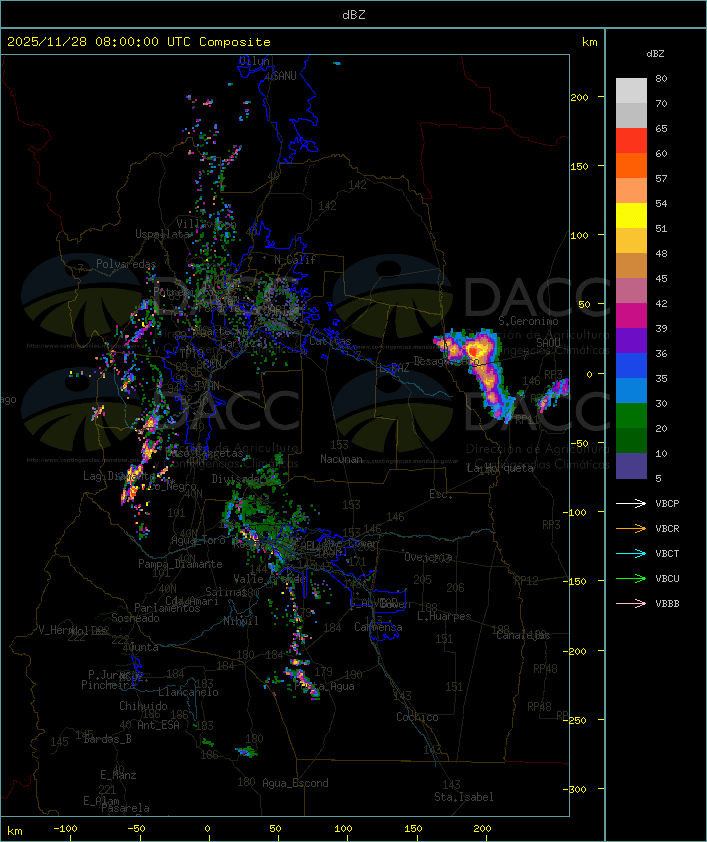Click the 45 value on the color scale

[661, 278]
